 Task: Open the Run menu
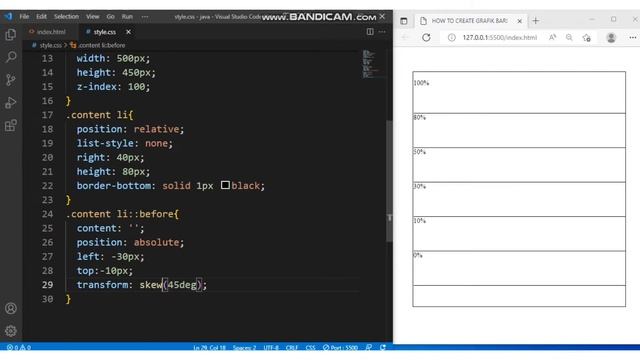(x=127, y=17)
